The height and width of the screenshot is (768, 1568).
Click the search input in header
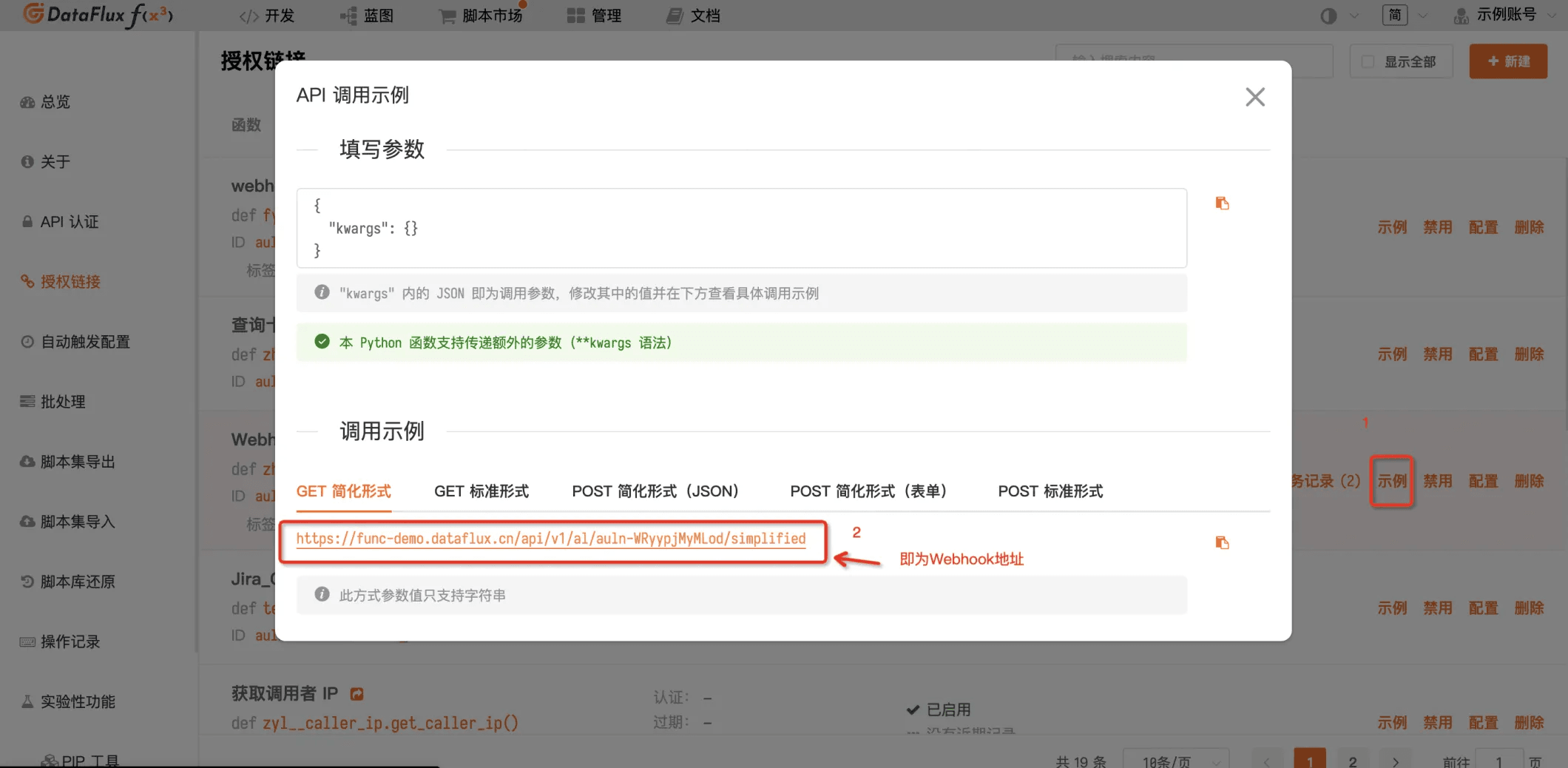[x=1194, y=61]
